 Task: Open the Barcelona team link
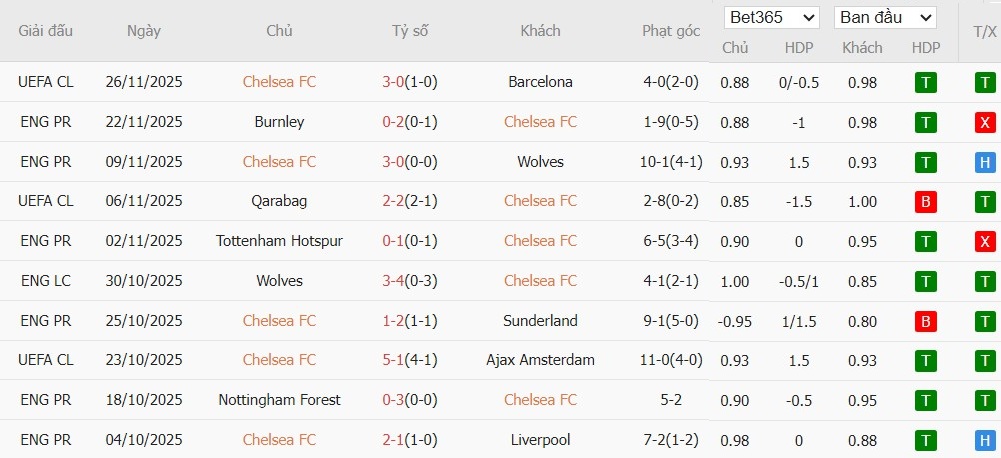click(x=540, y=82)
